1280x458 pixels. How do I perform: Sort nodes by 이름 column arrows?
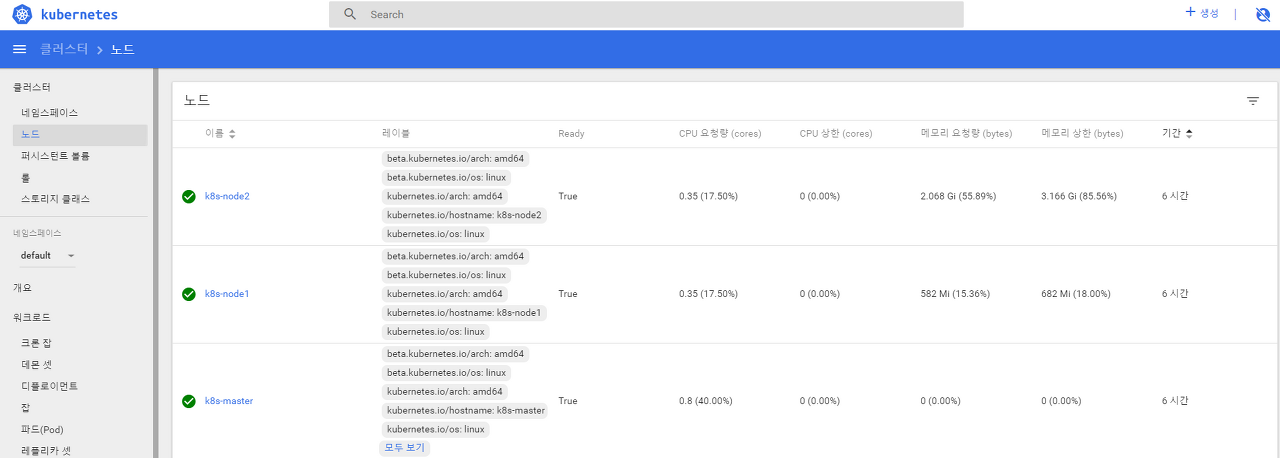(x=232, y=133)
